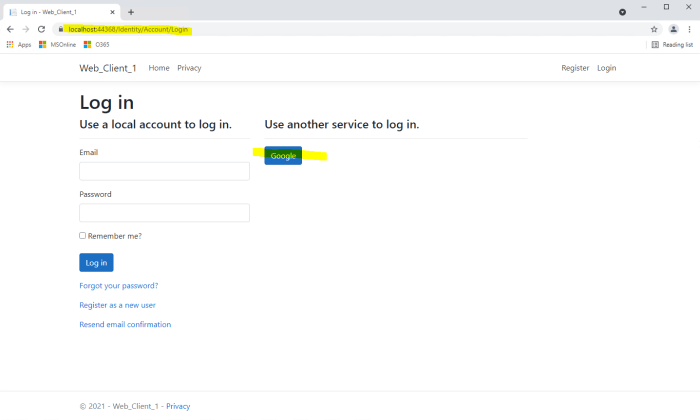Open the Chrome profile avatar
Screen dimensions: 700x420
673,29
